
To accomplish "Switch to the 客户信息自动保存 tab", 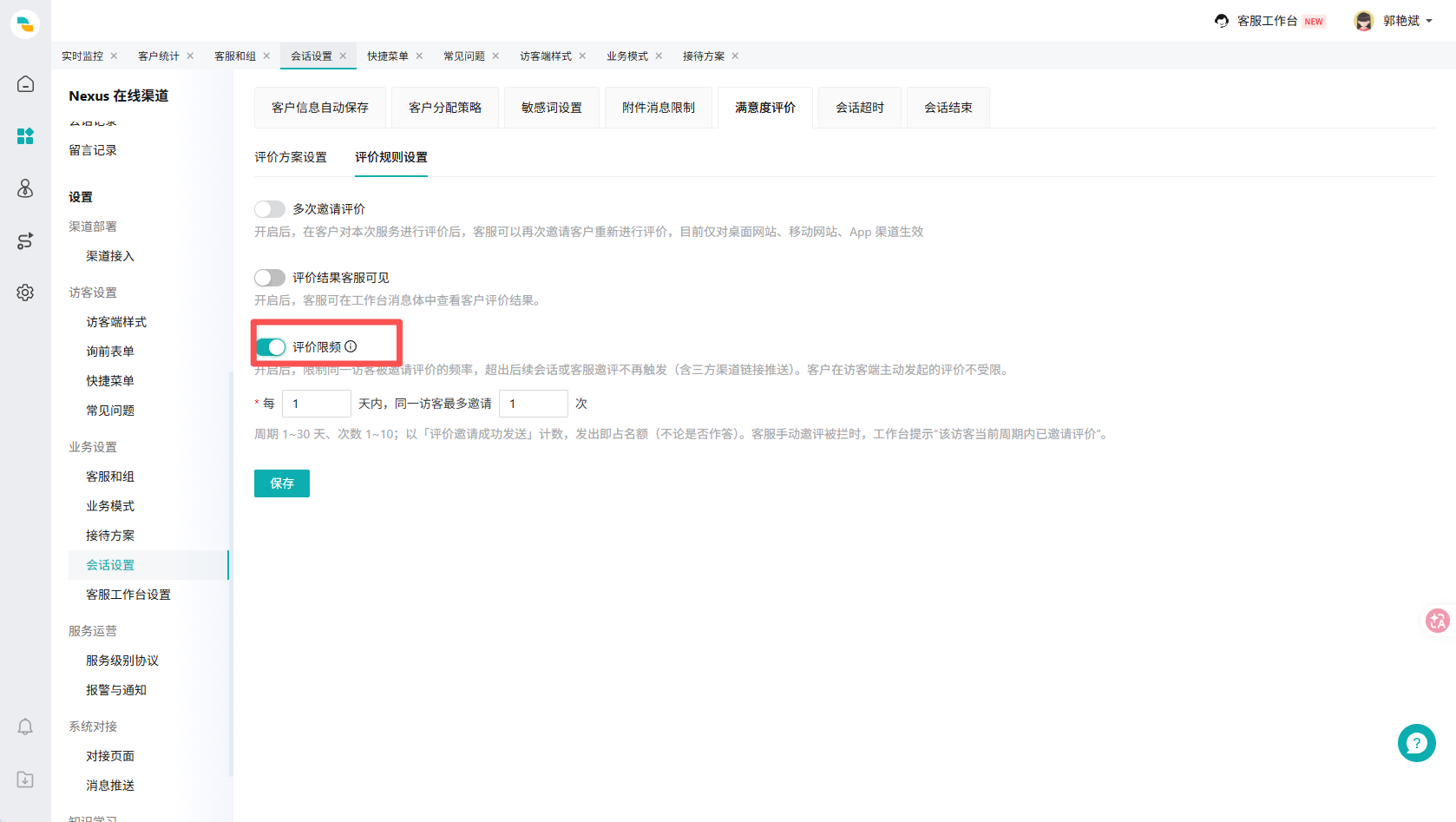I will coord(320,108).
